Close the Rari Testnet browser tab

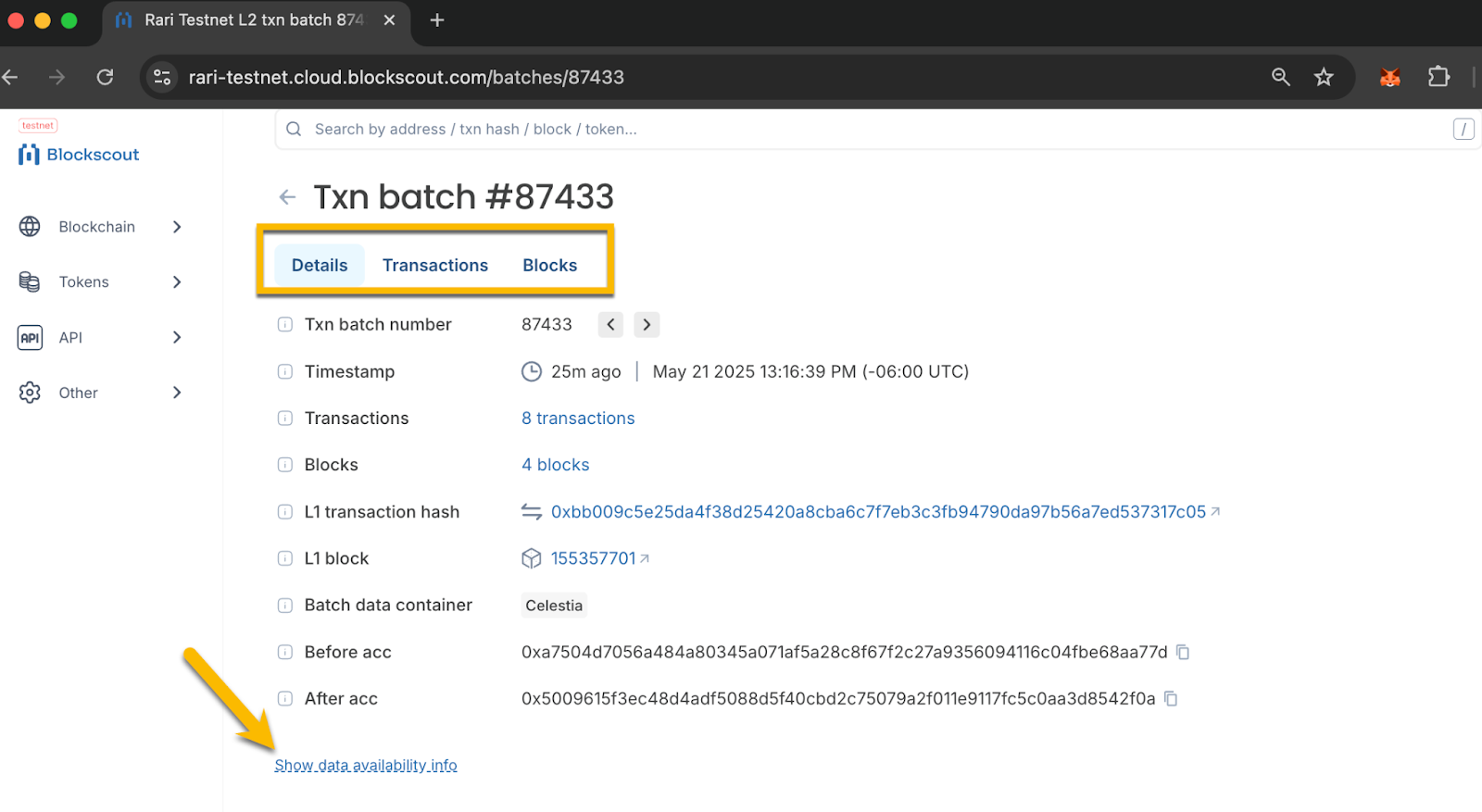point(390,19)
